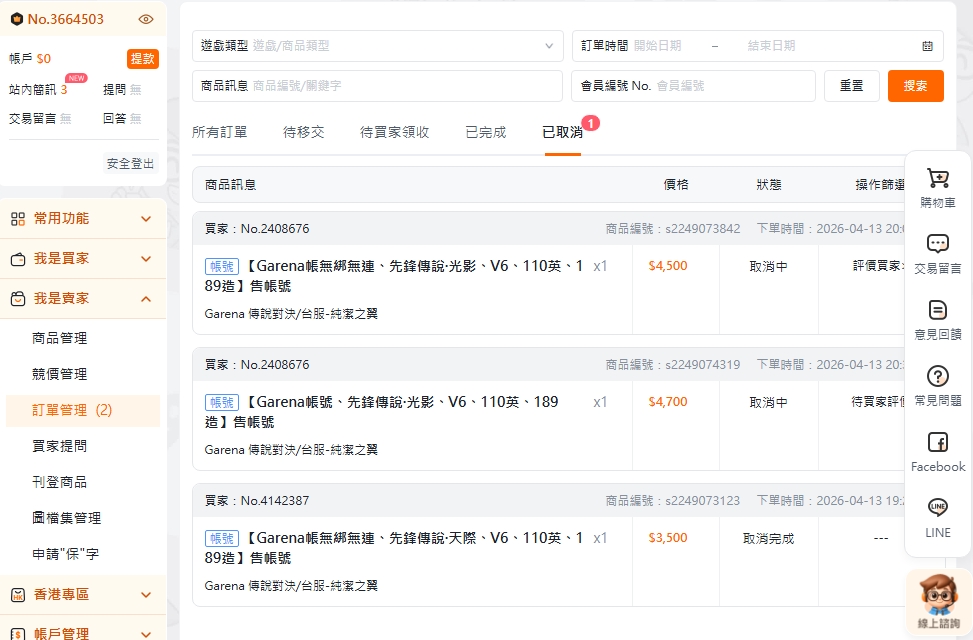This screenshot has width=973, height=640.
Task: Open the 購物車 shopping cart icon
Action: tap(937, 180)
